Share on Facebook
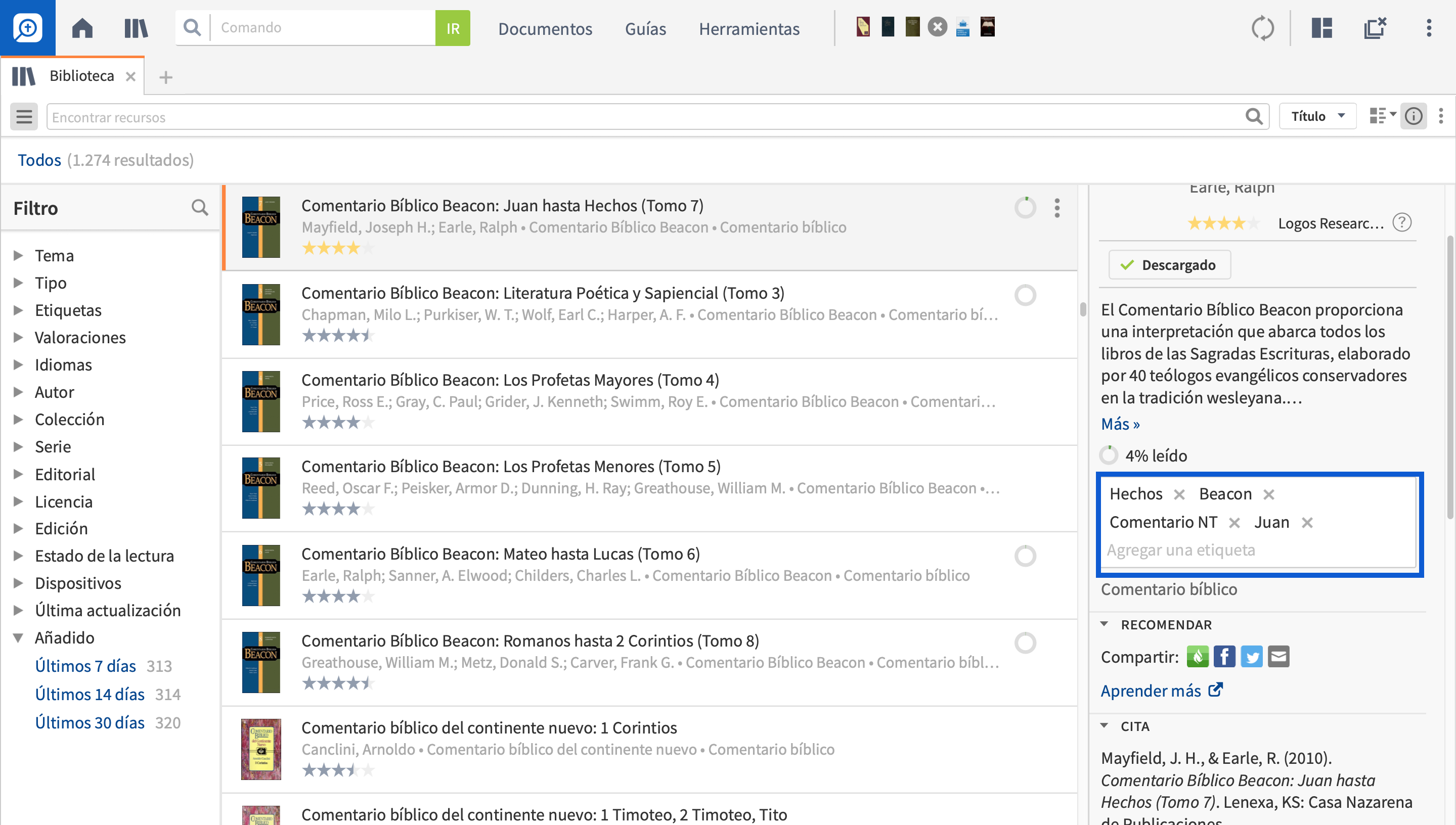 [x=1224, y=657]
